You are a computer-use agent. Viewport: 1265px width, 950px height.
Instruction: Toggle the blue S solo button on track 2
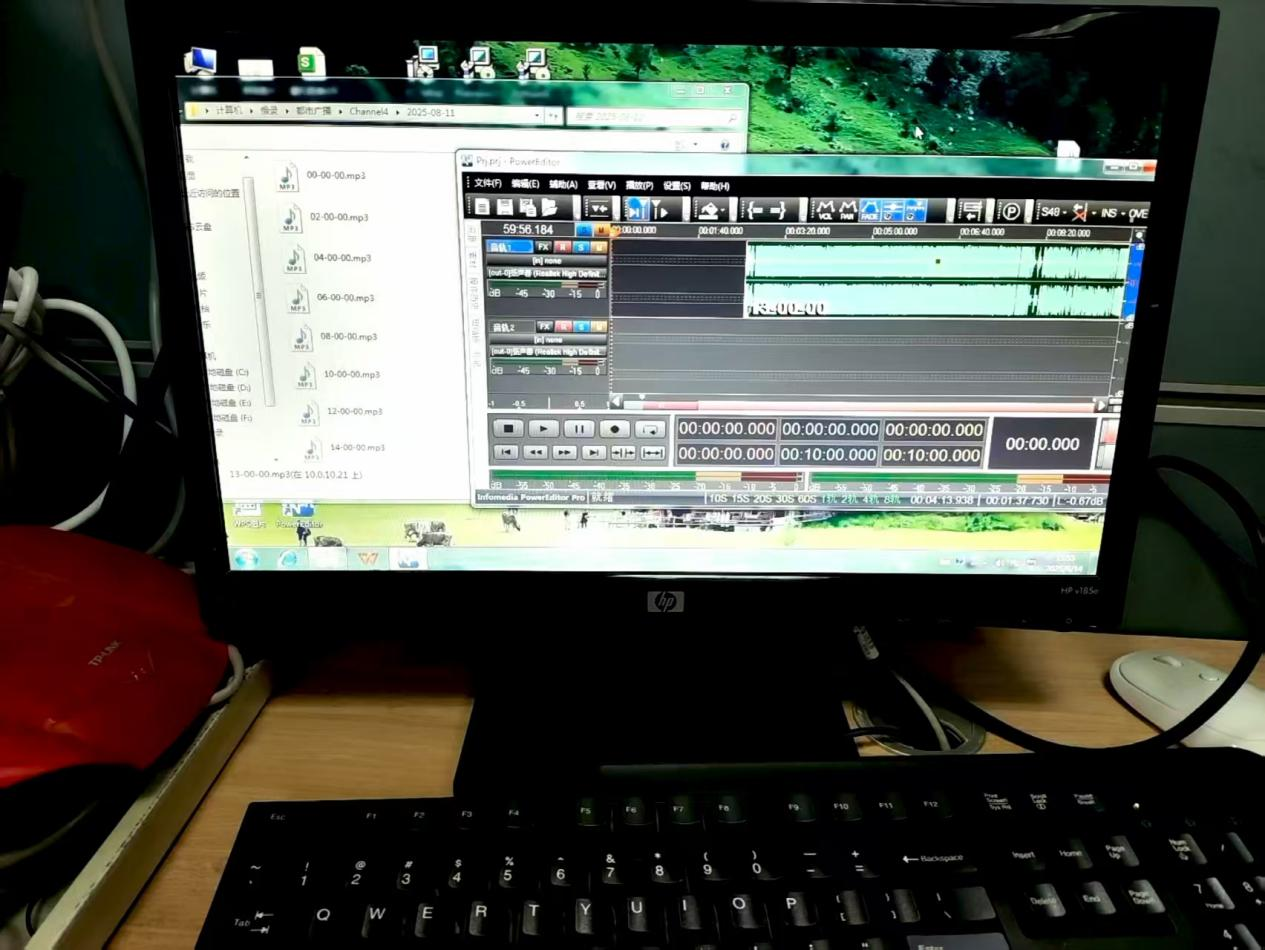click(x=581, y=327)
